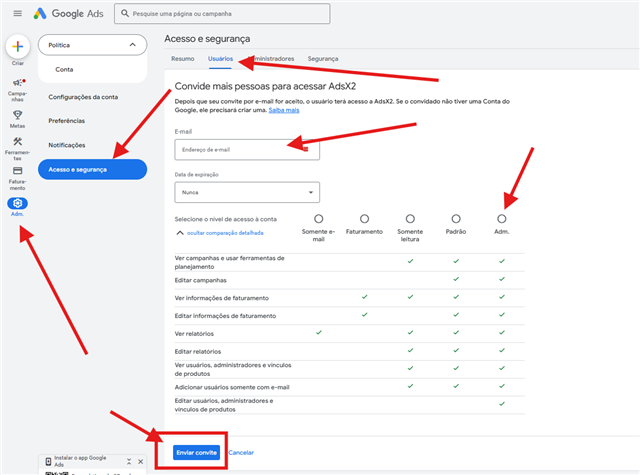Click the search magnifier icon
The image size is (640, 475).
[x=125, y=13]
